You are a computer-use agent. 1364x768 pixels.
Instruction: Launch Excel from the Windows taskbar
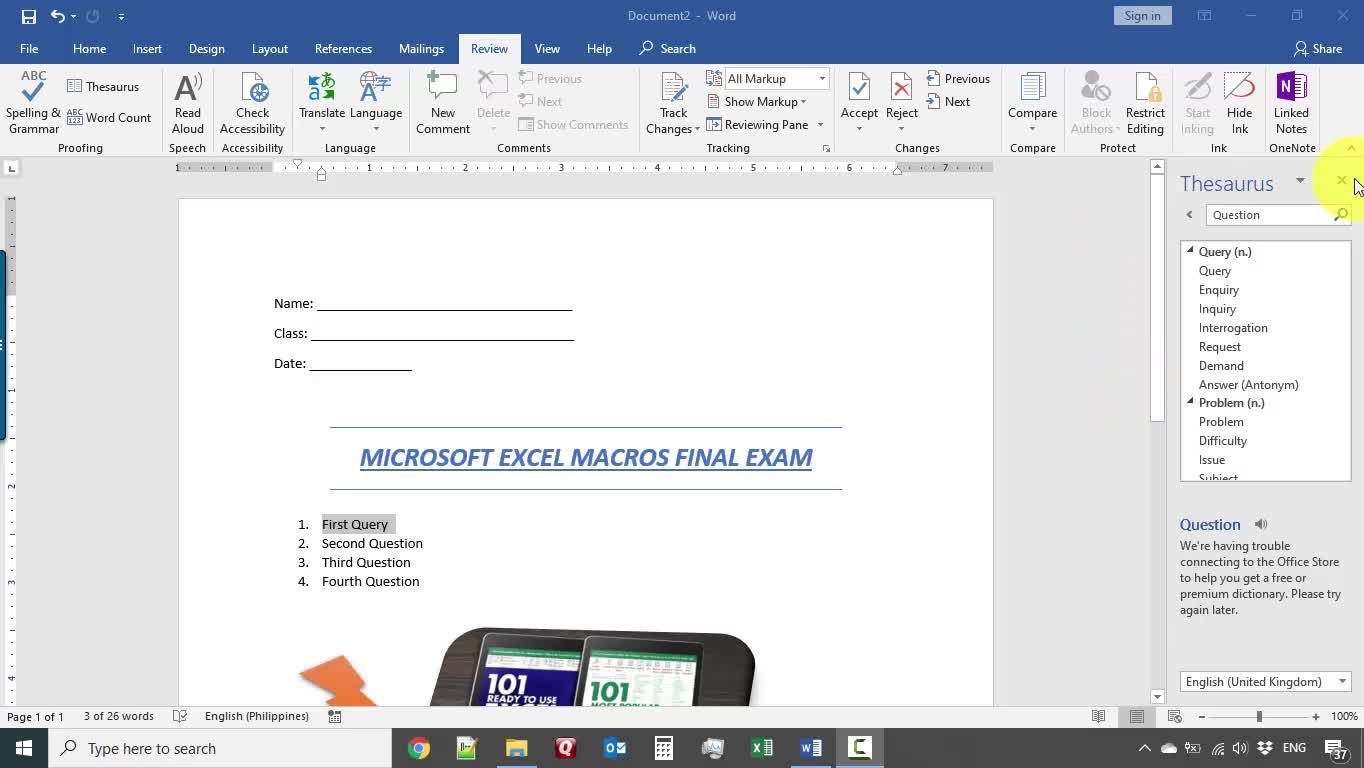(x=762, y=748)
